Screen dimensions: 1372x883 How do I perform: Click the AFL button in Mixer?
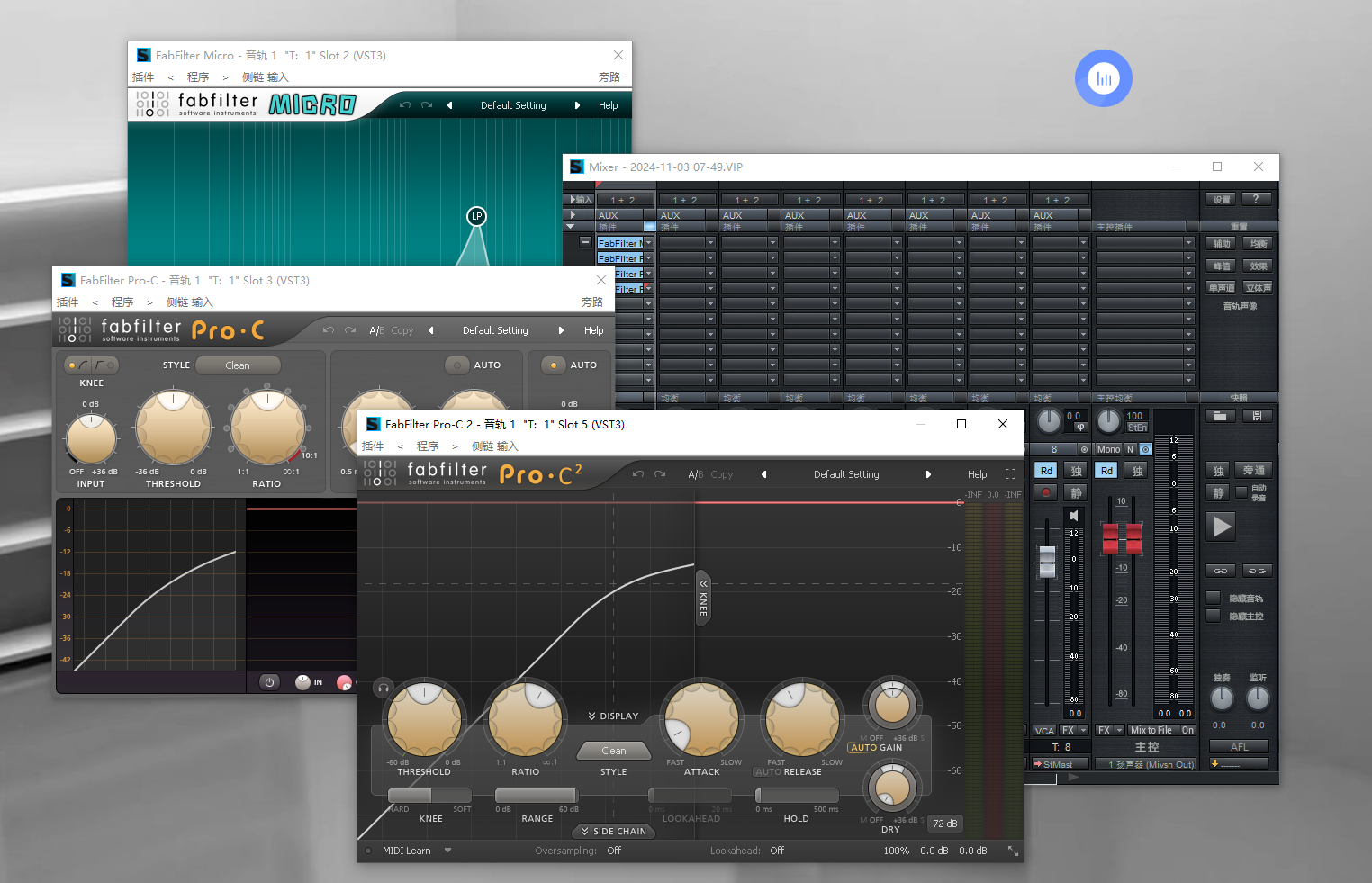1240,747
